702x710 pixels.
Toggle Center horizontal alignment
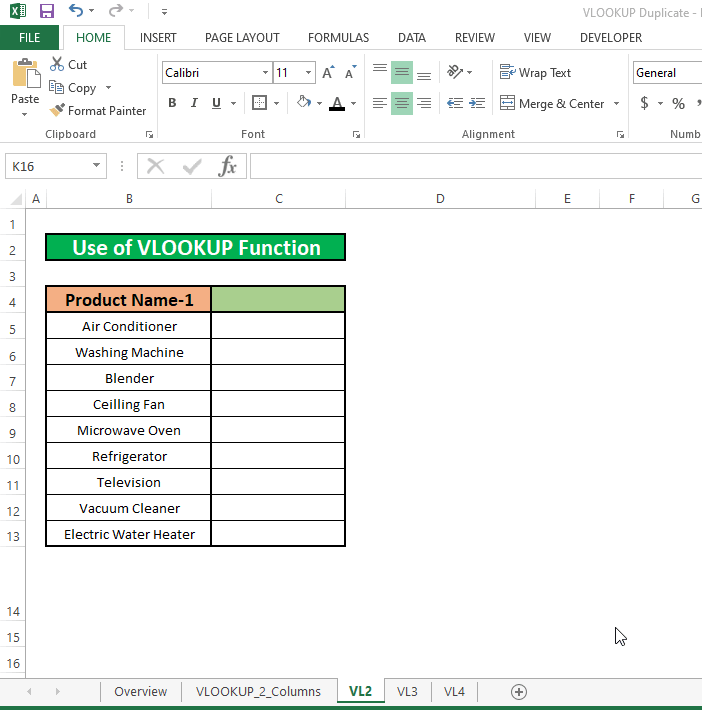click(x=402, y=103)
